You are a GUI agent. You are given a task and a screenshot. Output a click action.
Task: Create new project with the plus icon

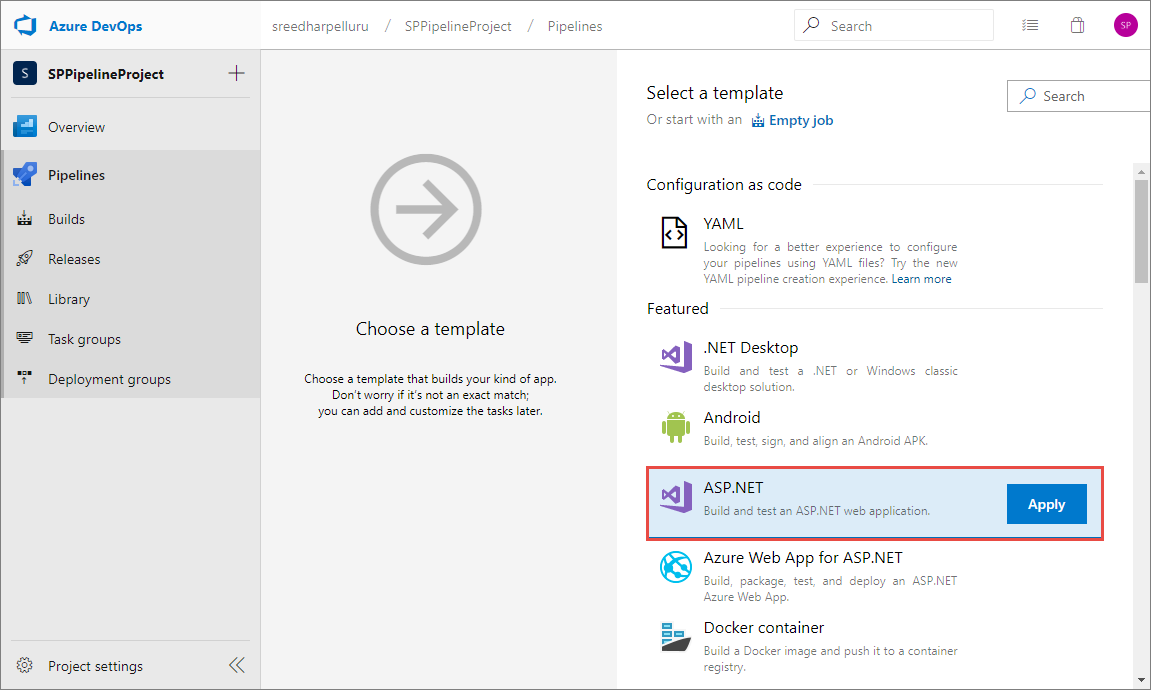(236, 73)
